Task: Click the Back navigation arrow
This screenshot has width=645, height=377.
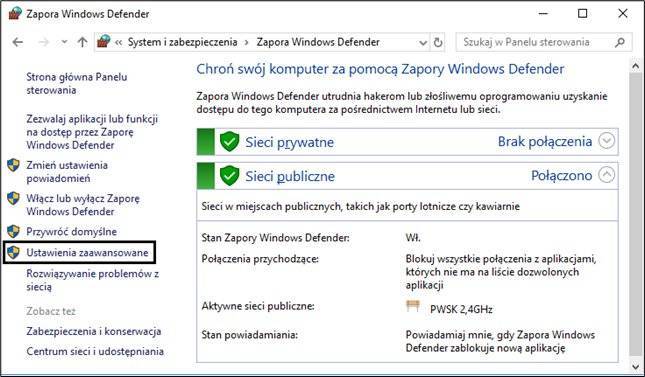Action: click(18, 42)
